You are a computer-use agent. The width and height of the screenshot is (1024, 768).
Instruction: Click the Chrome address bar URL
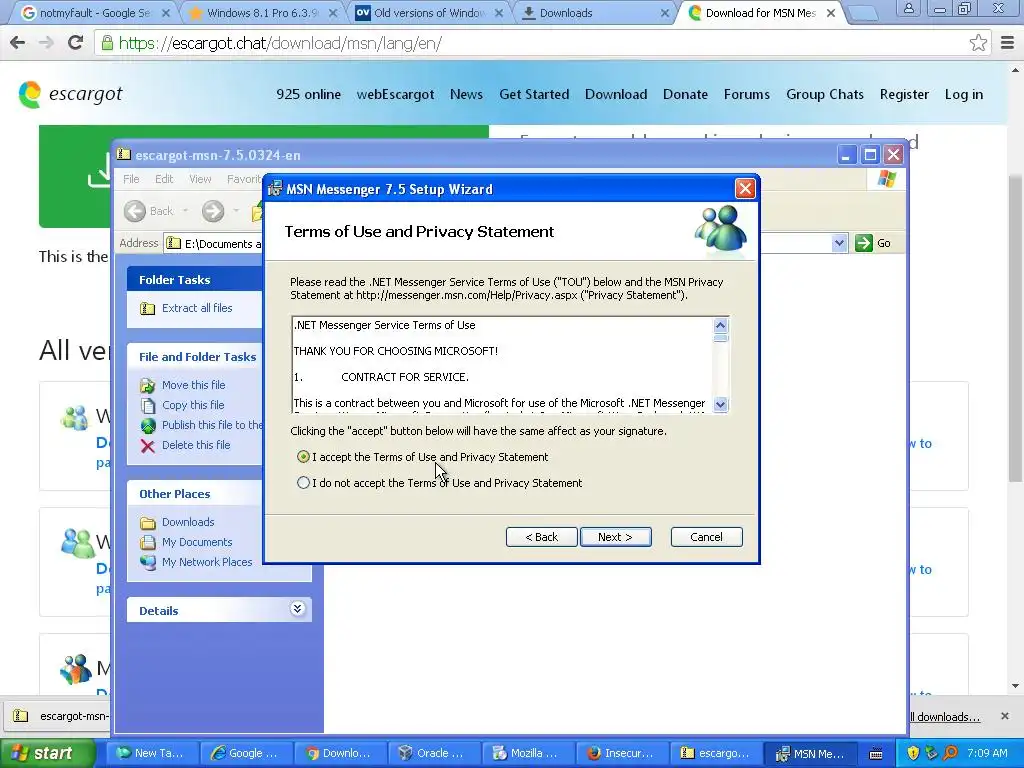pyautogui.click(x=280, y=43)
